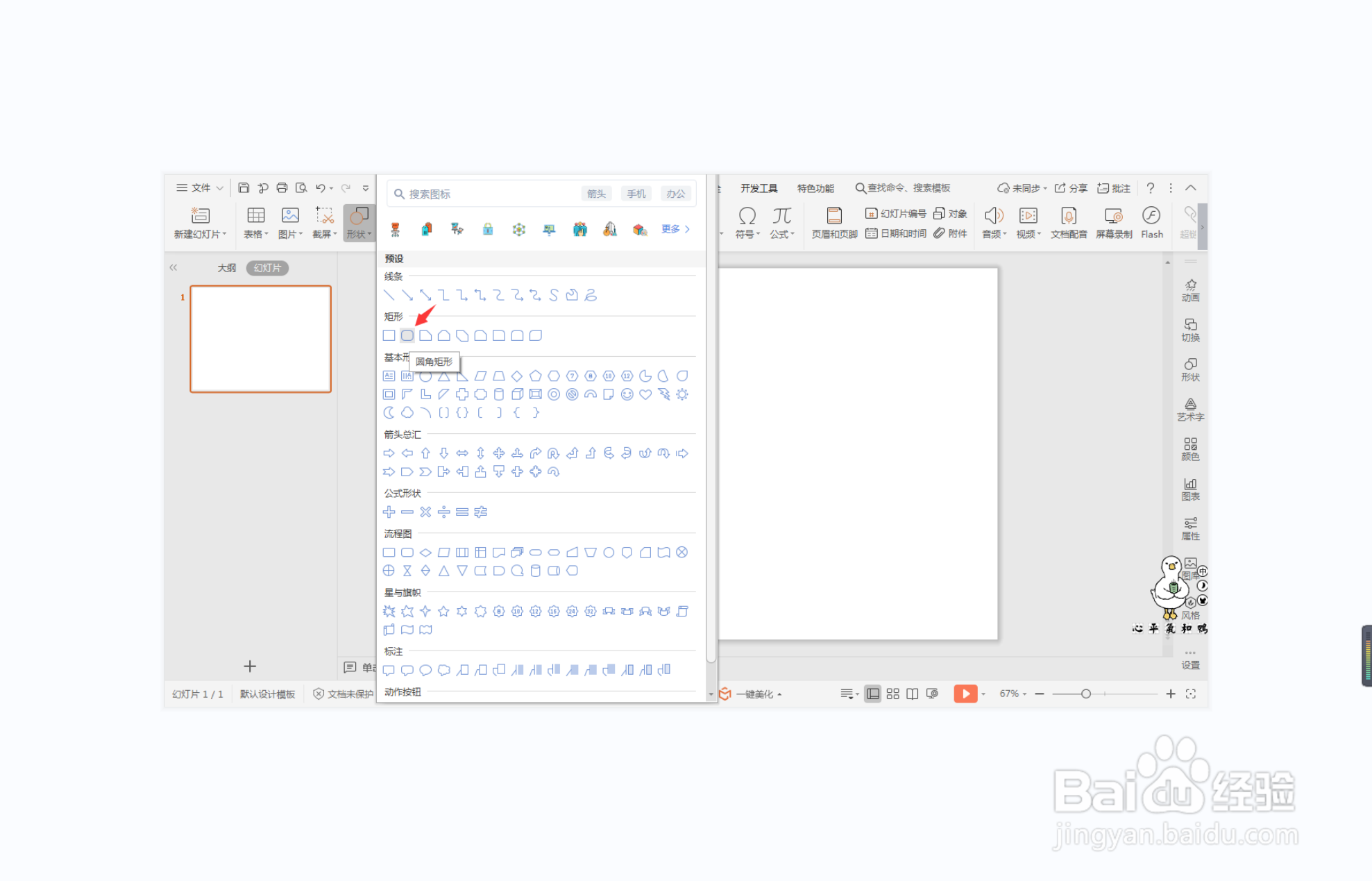Image resolution: width=1372 pixels, height=881 pixels.
Task: Open the Symbol dropdown
Action: pos(747,222)
